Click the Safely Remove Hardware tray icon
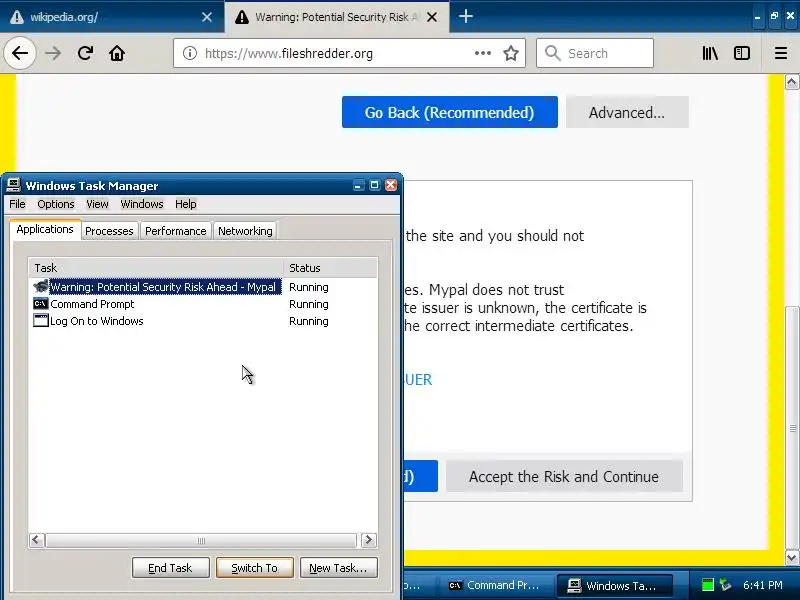 (725, 585)
